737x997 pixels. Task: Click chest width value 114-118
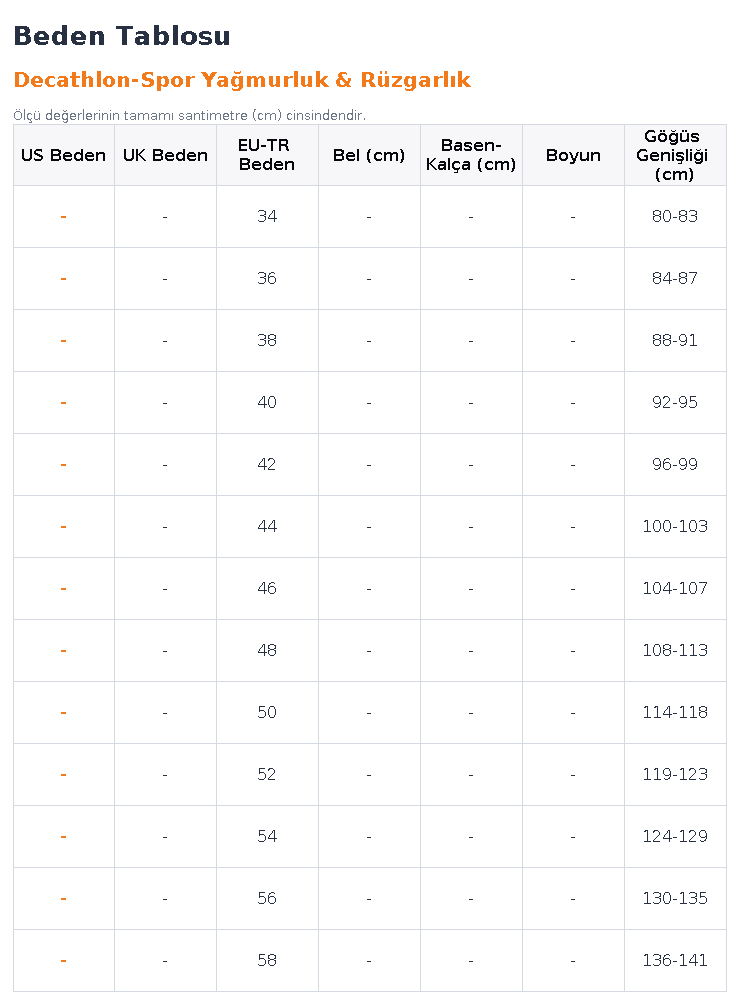coord(675,712)
